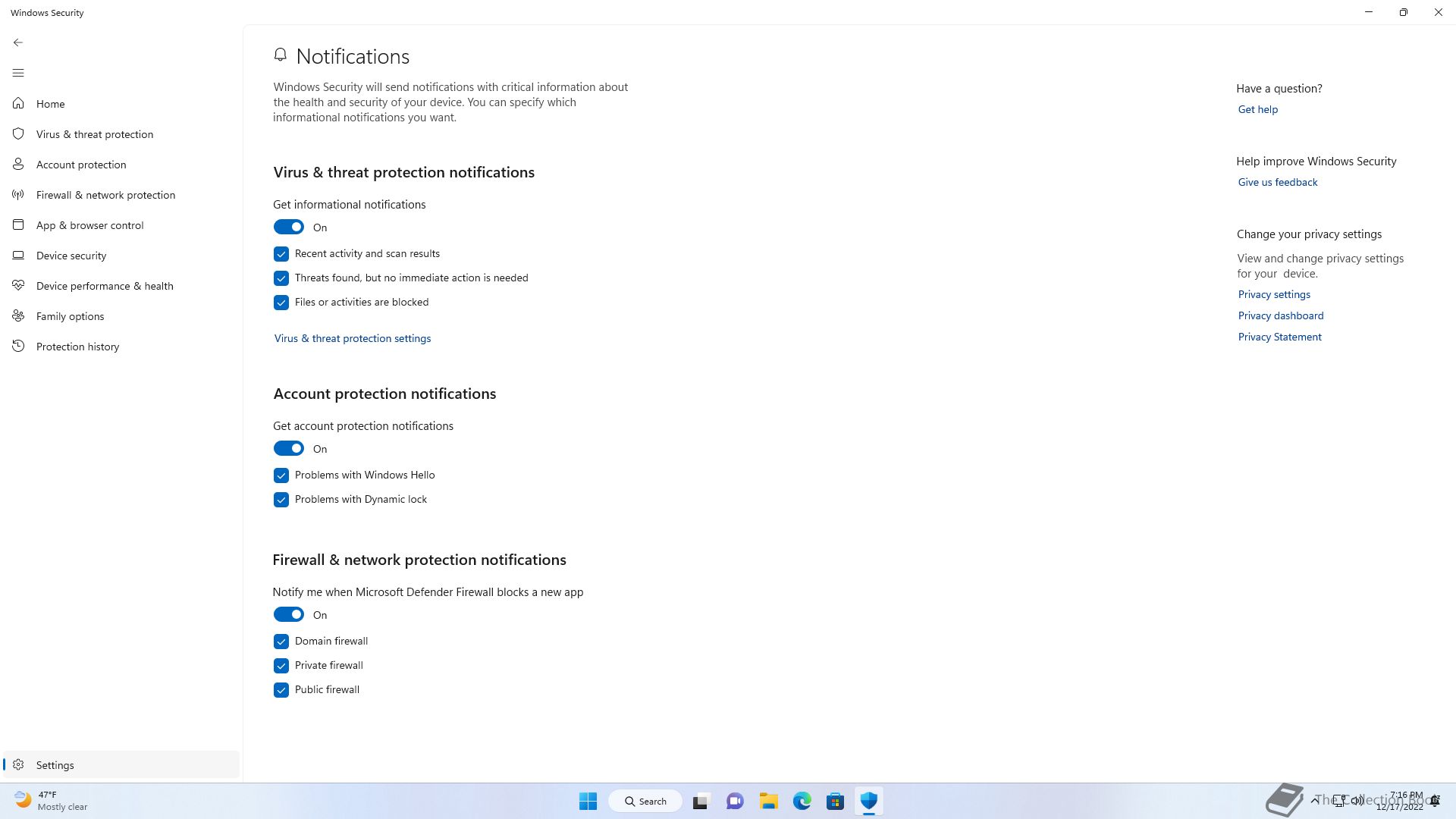1456x819 pixels.
Task: Click the Get help link
Action: 1258,109
